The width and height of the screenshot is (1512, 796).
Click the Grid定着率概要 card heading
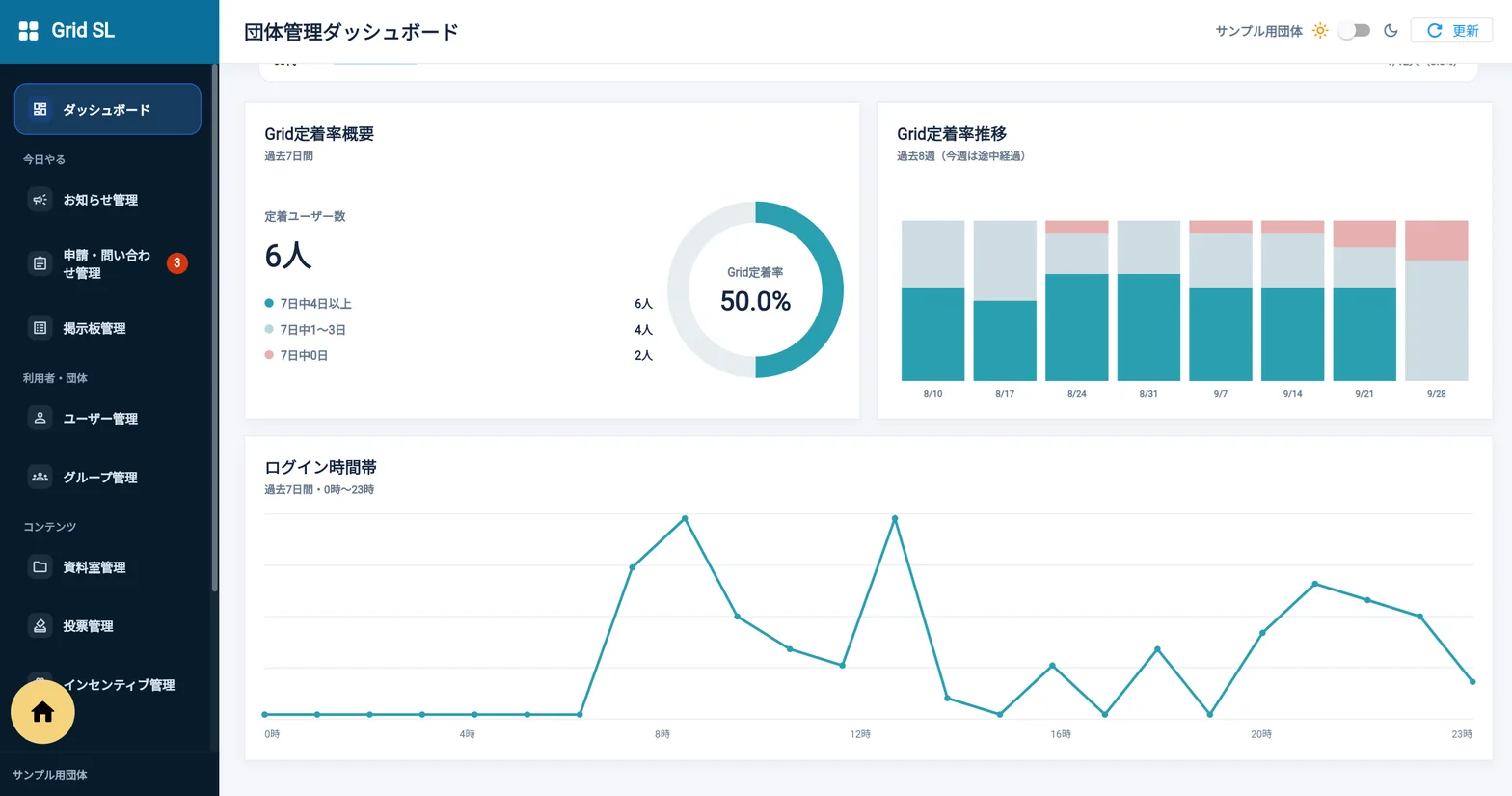coord(319,134)
